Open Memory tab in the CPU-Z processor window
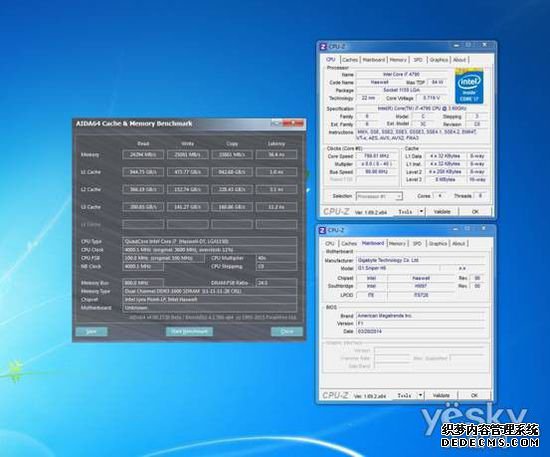 click(398, 60)
